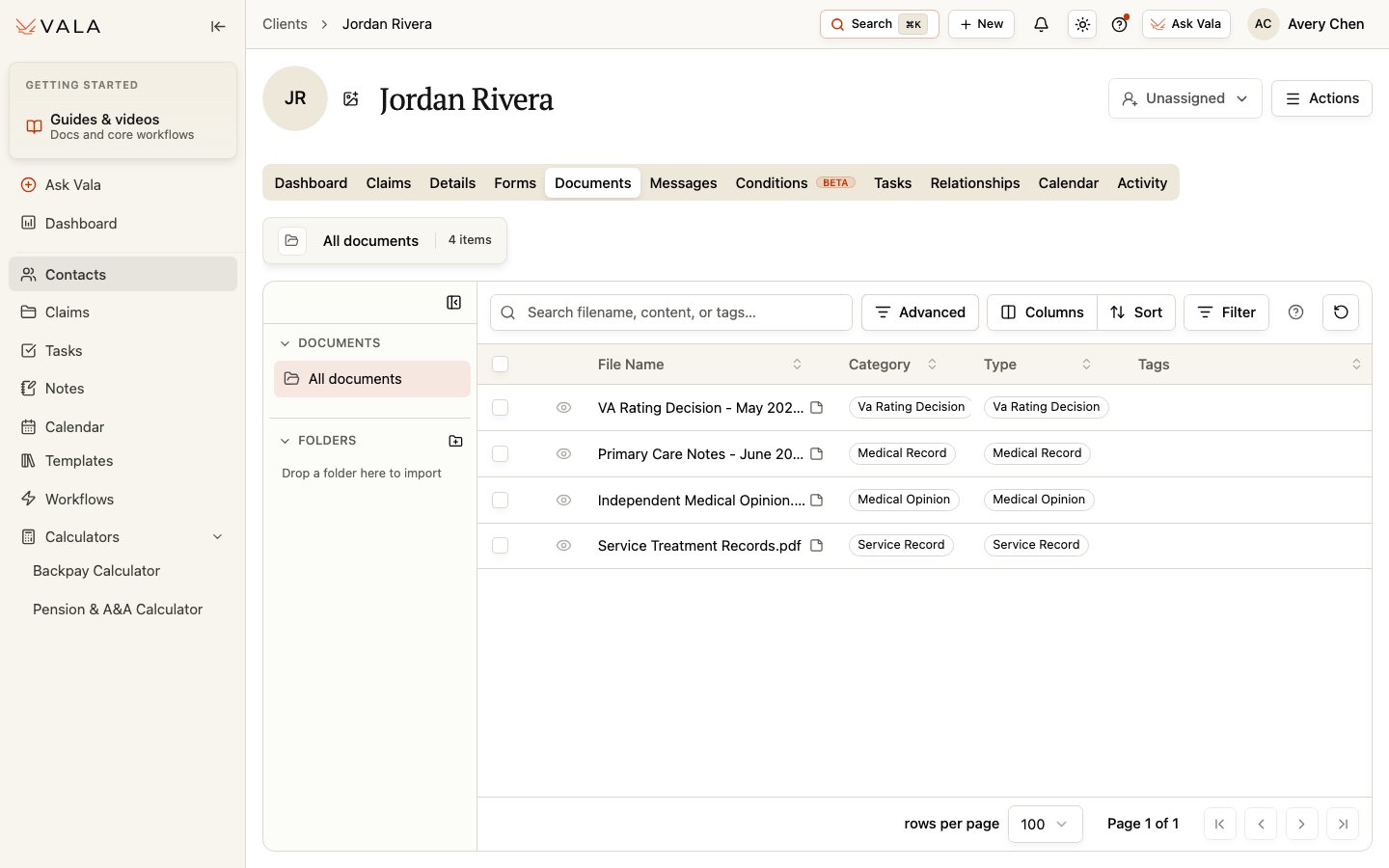Open the Filter button
This screenshot has width=1389, height=868.
[x=1226, y=312]
